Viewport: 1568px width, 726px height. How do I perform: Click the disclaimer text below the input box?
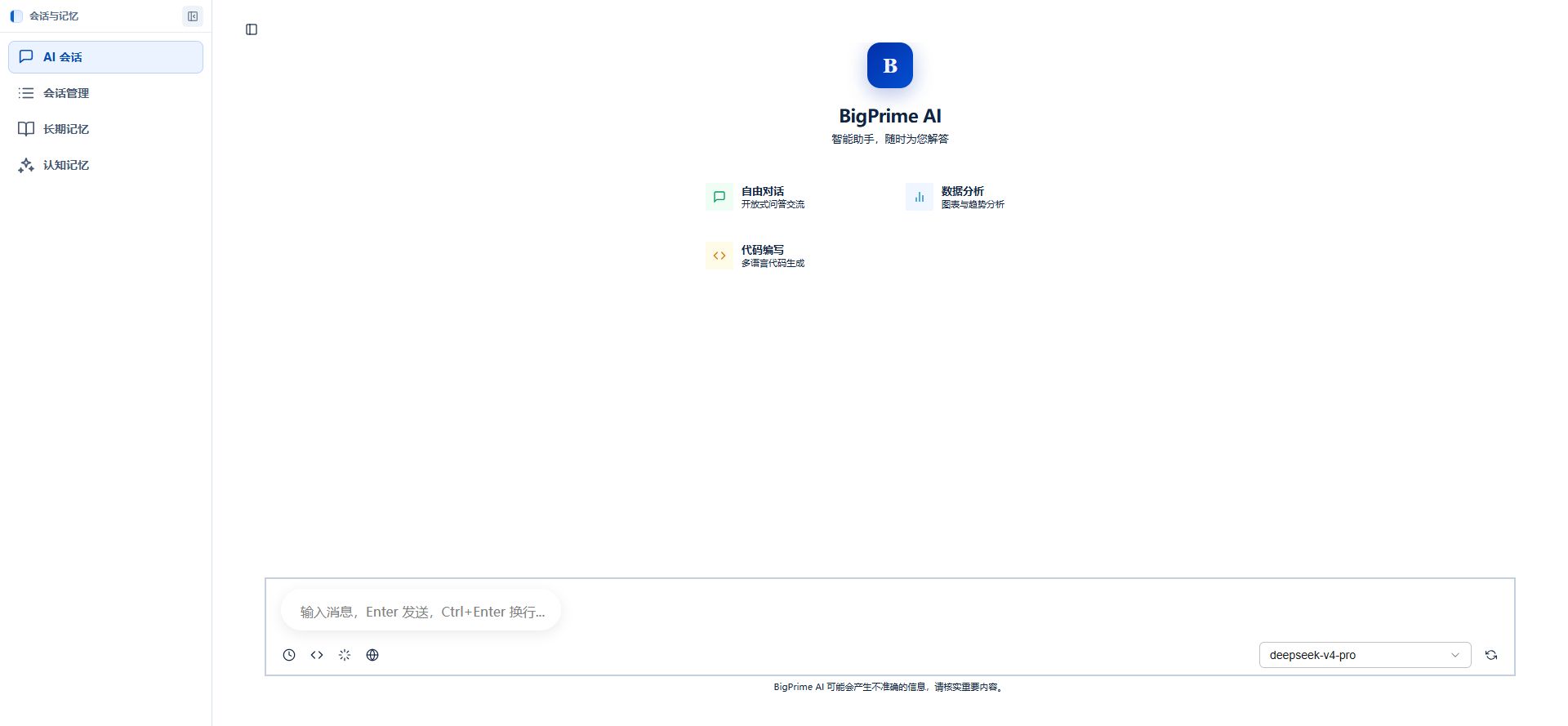point(890,687)
